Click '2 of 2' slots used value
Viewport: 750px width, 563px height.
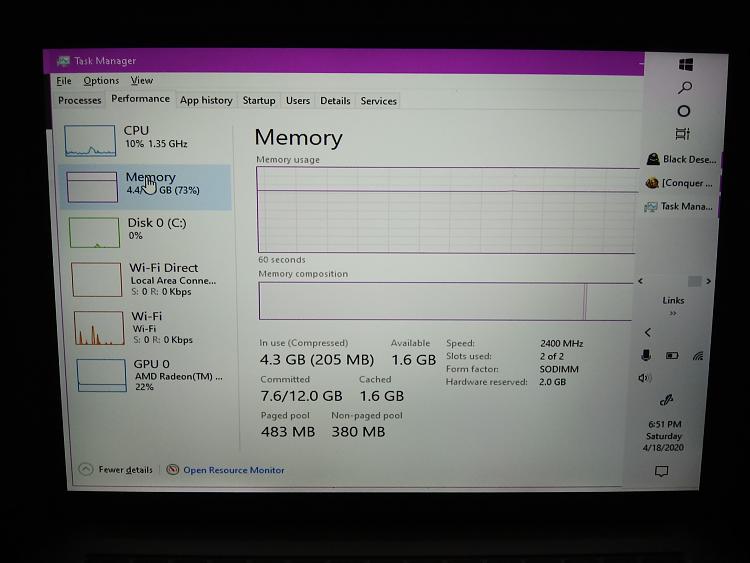[x=551, y=356]
